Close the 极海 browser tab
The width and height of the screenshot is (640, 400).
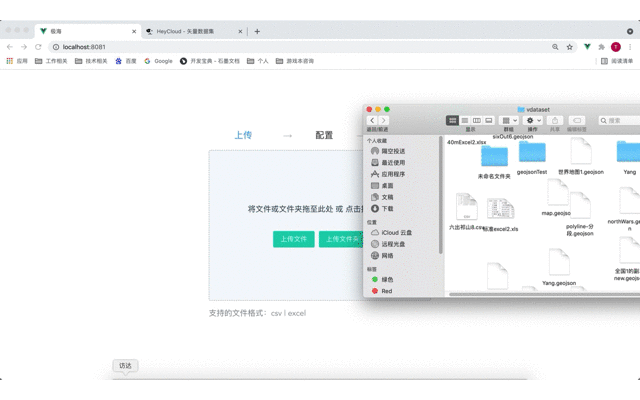tap(134, 31)
